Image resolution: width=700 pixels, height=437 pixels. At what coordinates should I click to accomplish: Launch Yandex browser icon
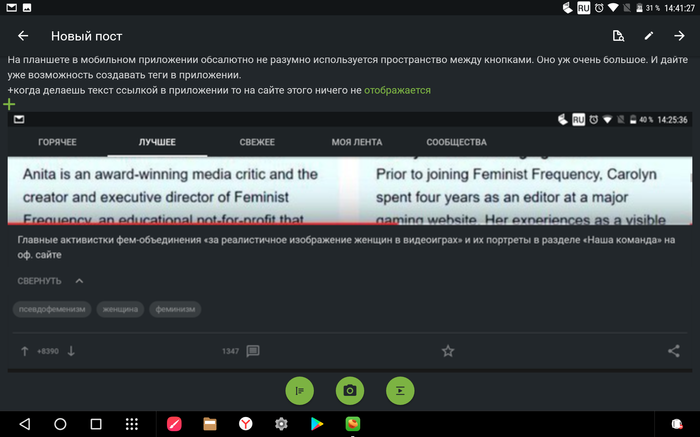pyautogui.click(x=246, y=424)
